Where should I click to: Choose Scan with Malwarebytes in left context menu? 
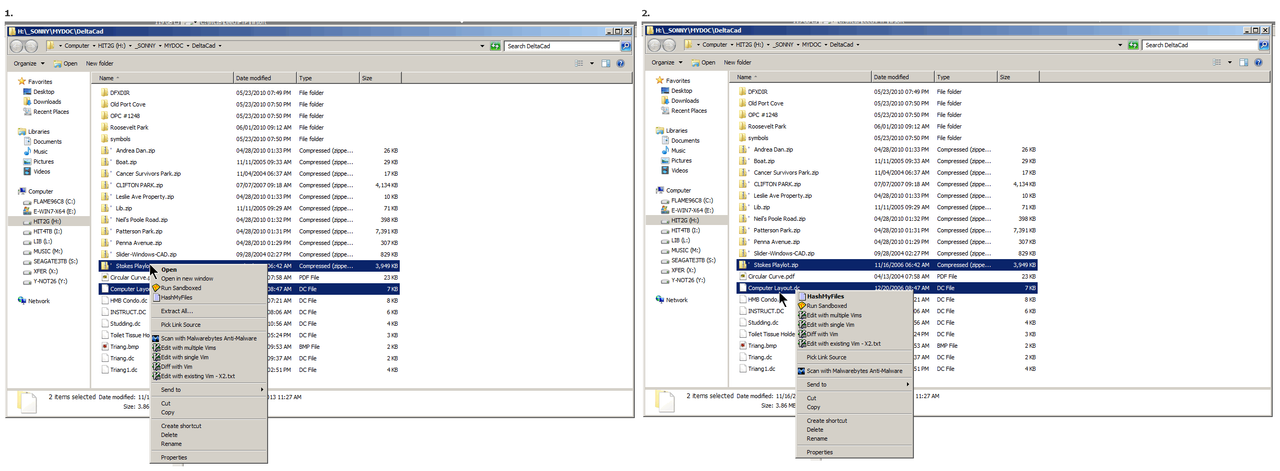tap(208, 338)
